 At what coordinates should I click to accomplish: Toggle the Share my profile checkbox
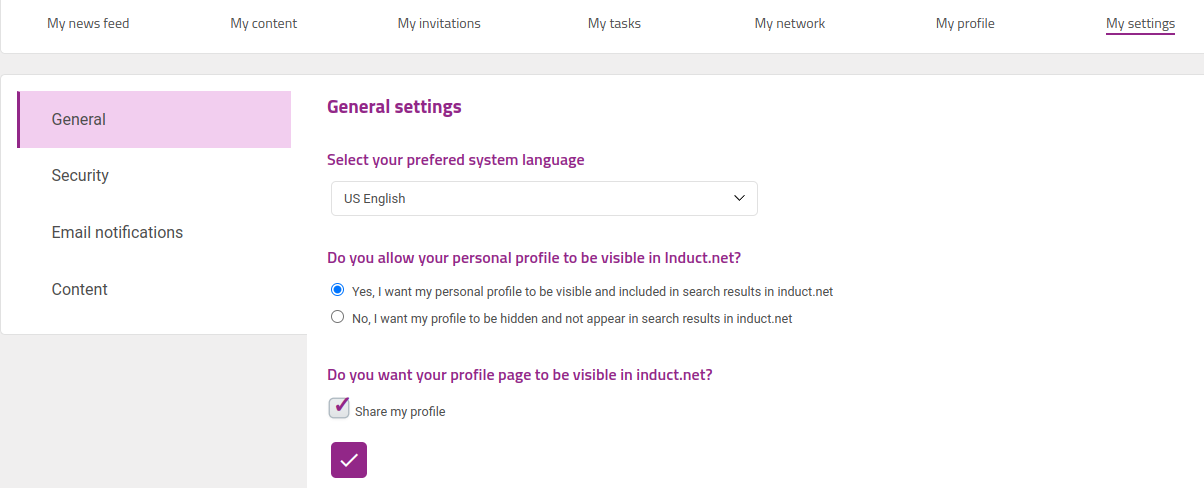(x=339, y=408)
